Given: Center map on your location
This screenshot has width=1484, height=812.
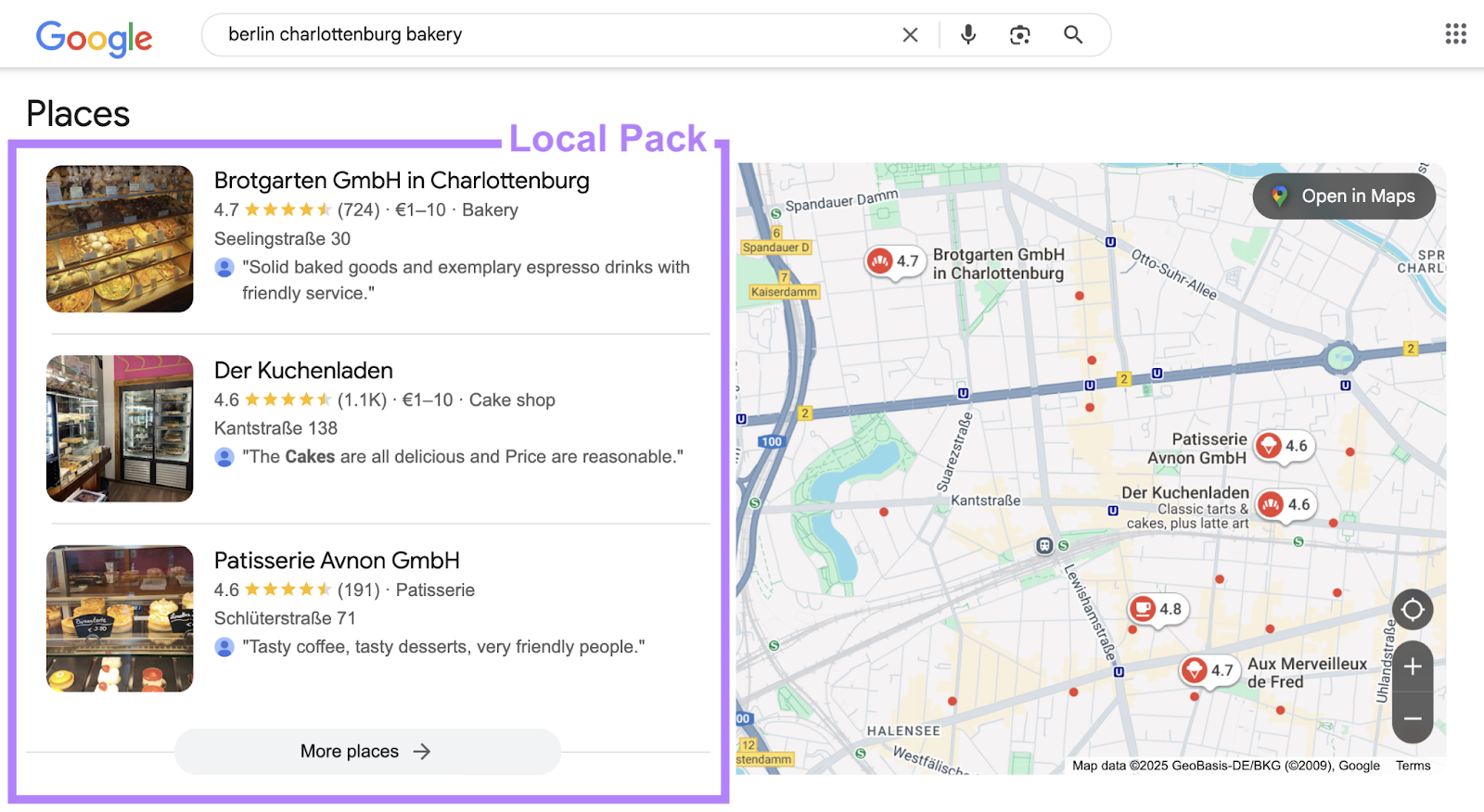Looking at the screenshot, I should (1412, 610).
